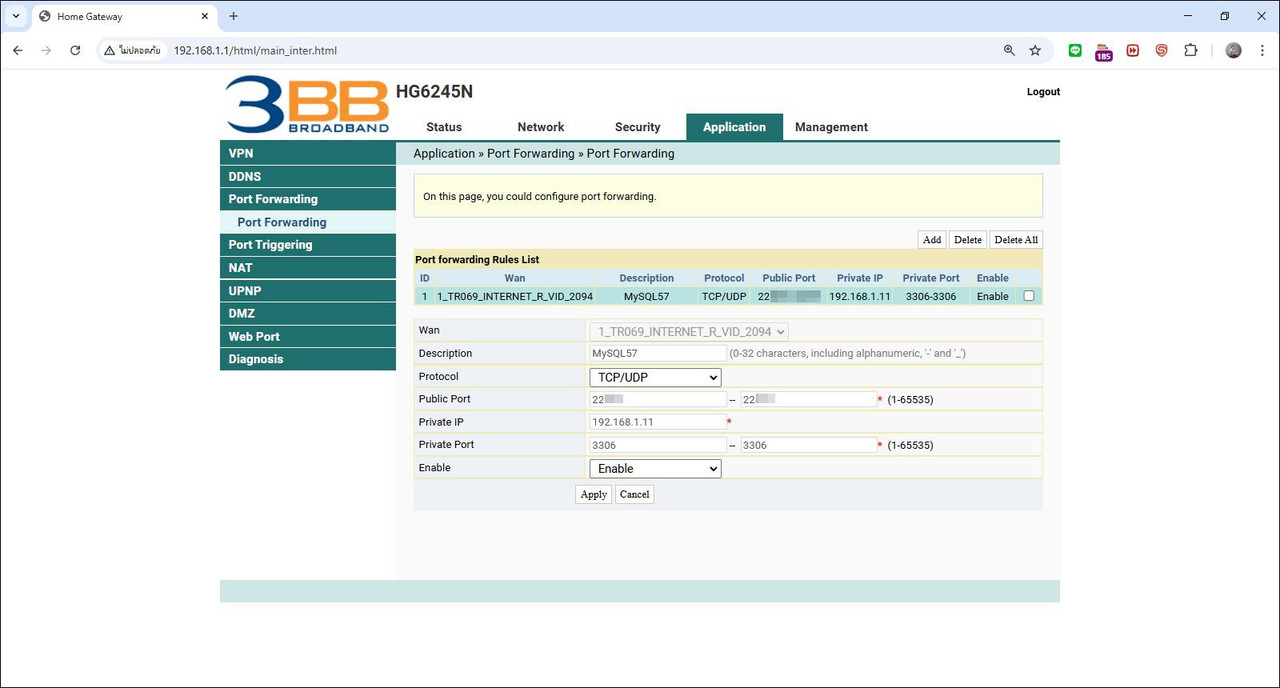
Task: Click the Private IP field 192.168.1.11
Action: pos(658,422)
